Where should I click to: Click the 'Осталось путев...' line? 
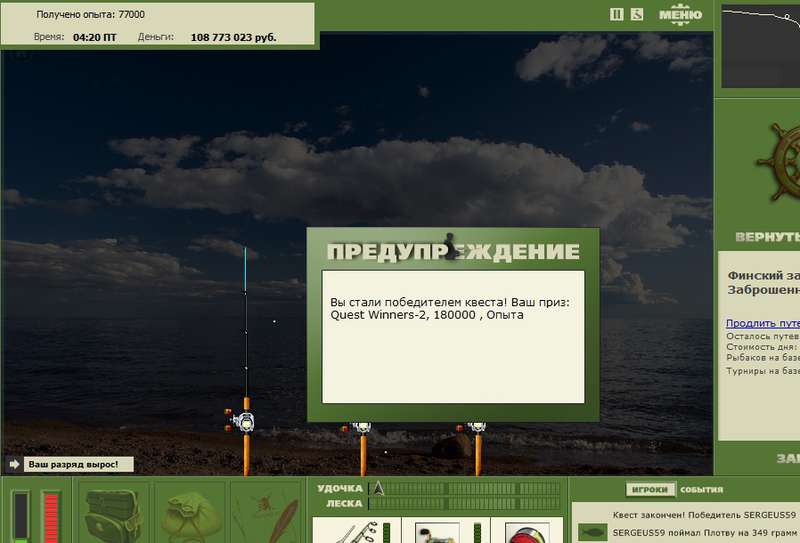763,336
